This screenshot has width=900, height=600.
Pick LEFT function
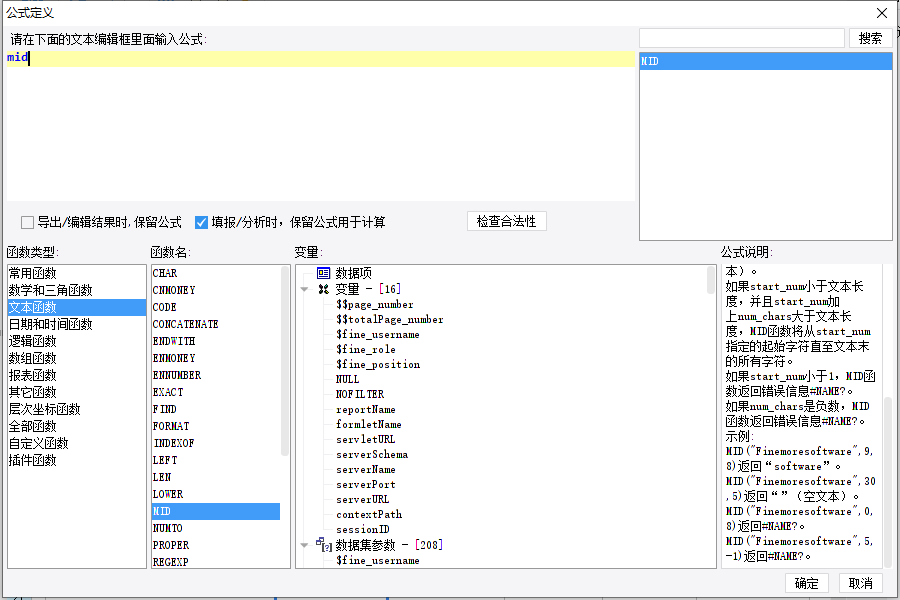[216, 460]
